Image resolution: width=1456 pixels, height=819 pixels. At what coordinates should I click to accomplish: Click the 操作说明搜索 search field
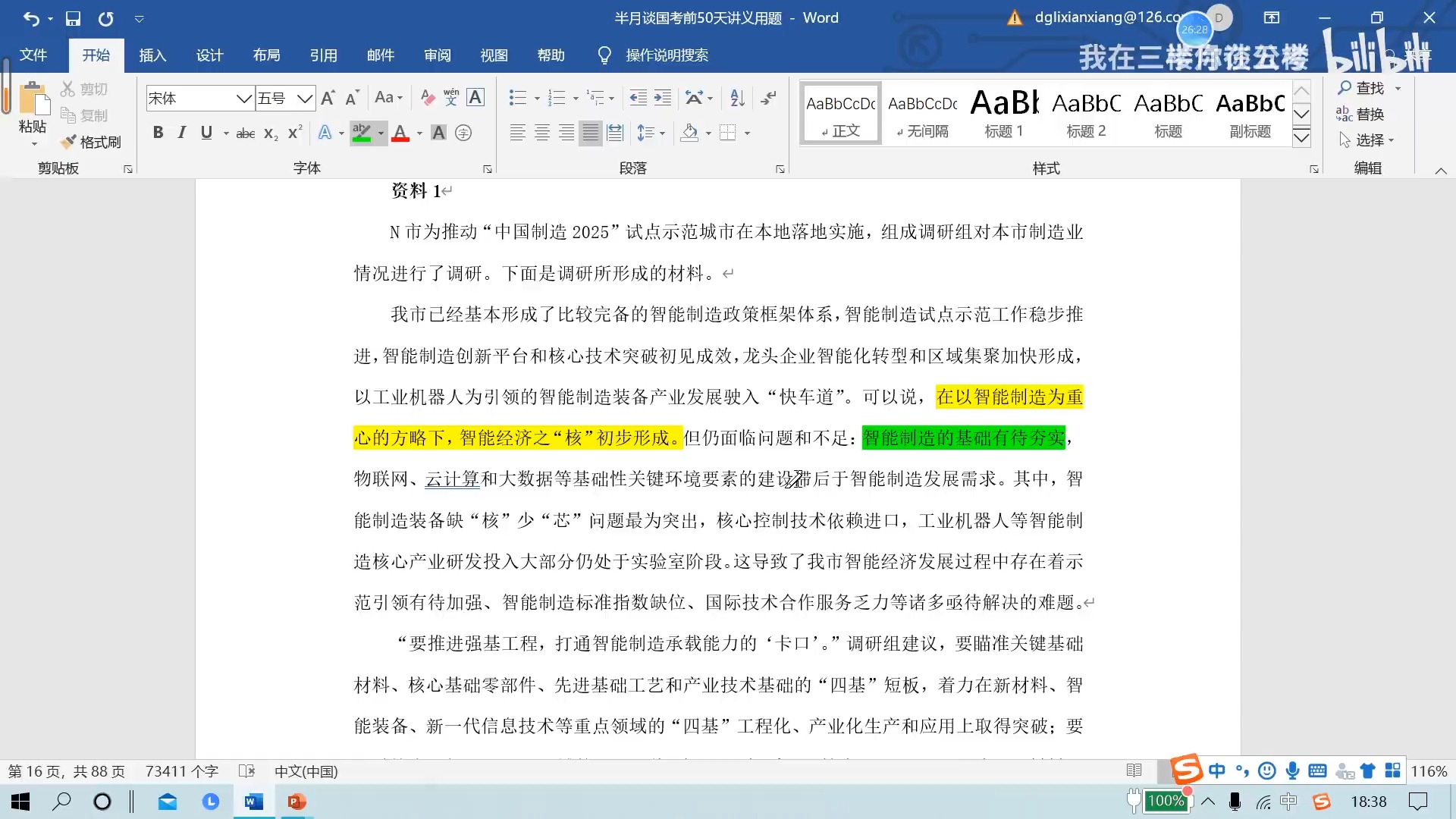coord(667,55)
